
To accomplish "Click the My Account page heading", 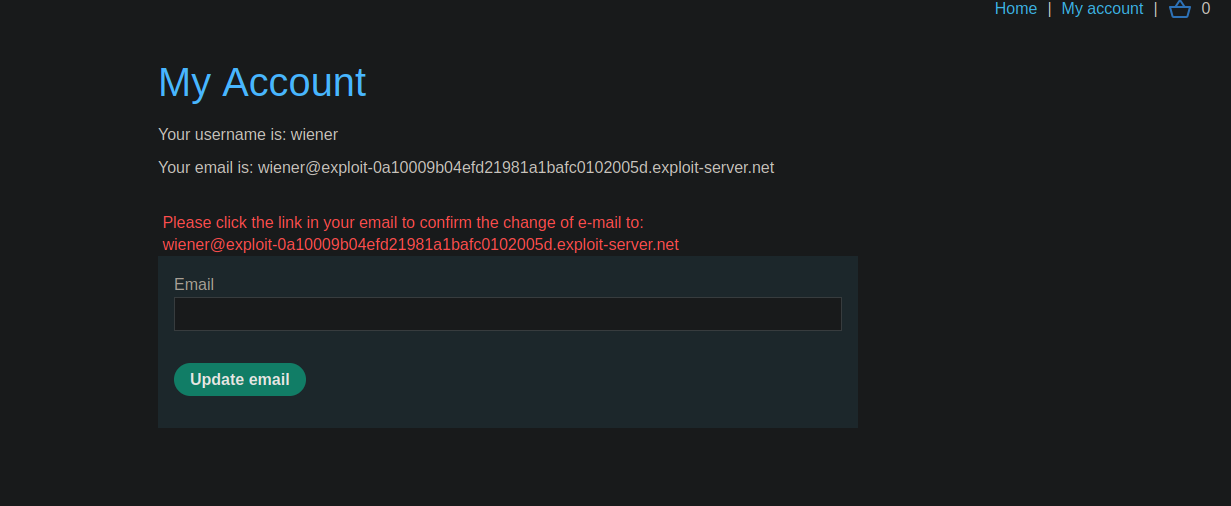I will (x=262, y=82).
